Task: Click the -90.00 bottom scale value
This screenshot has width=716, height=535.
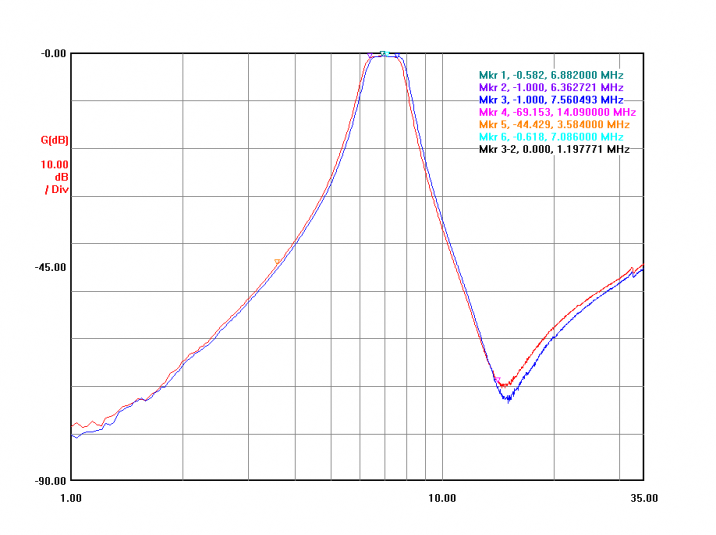Action: click(50, 481)
